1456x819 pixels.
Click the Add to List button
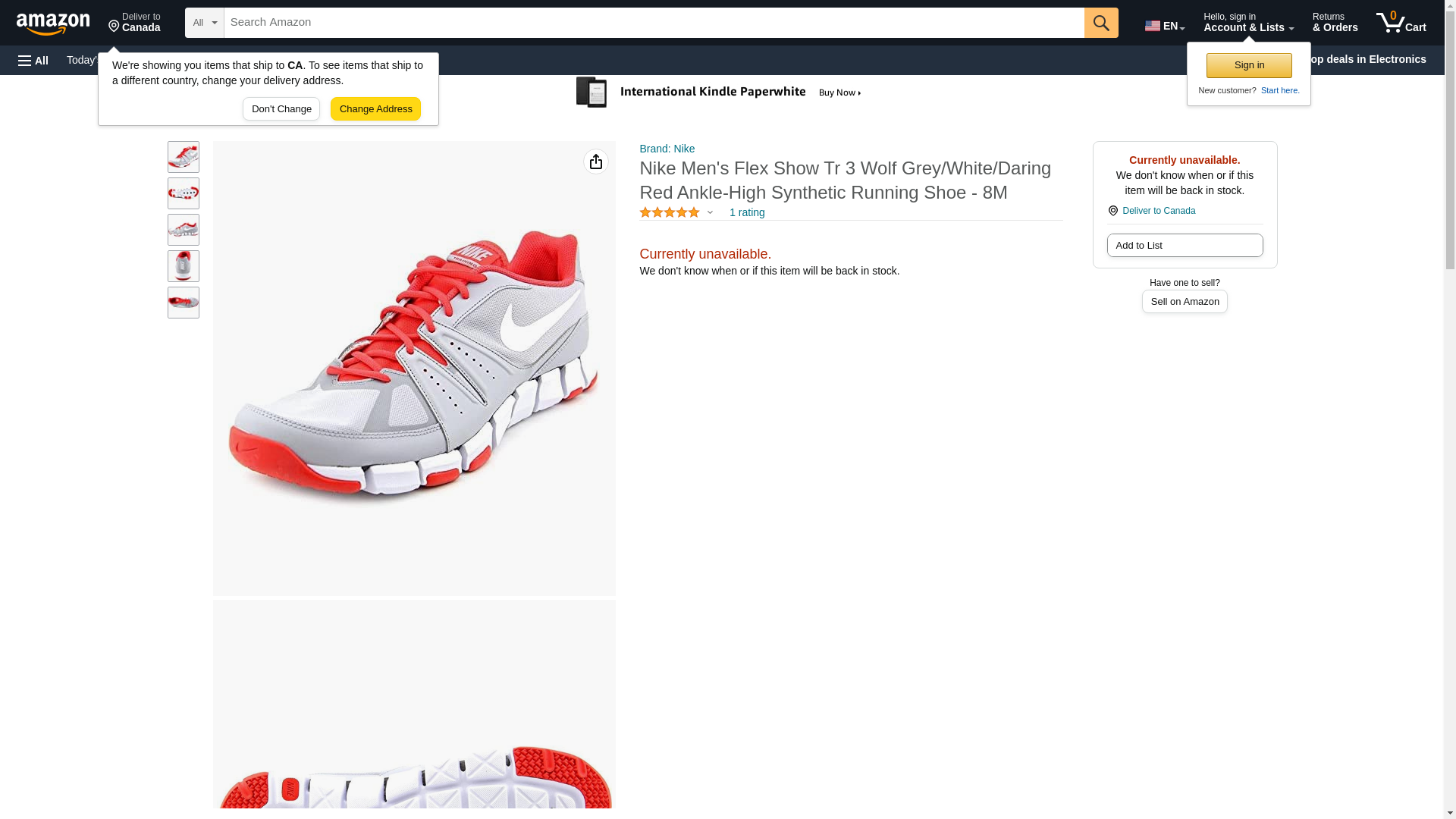coord(1184,246)
